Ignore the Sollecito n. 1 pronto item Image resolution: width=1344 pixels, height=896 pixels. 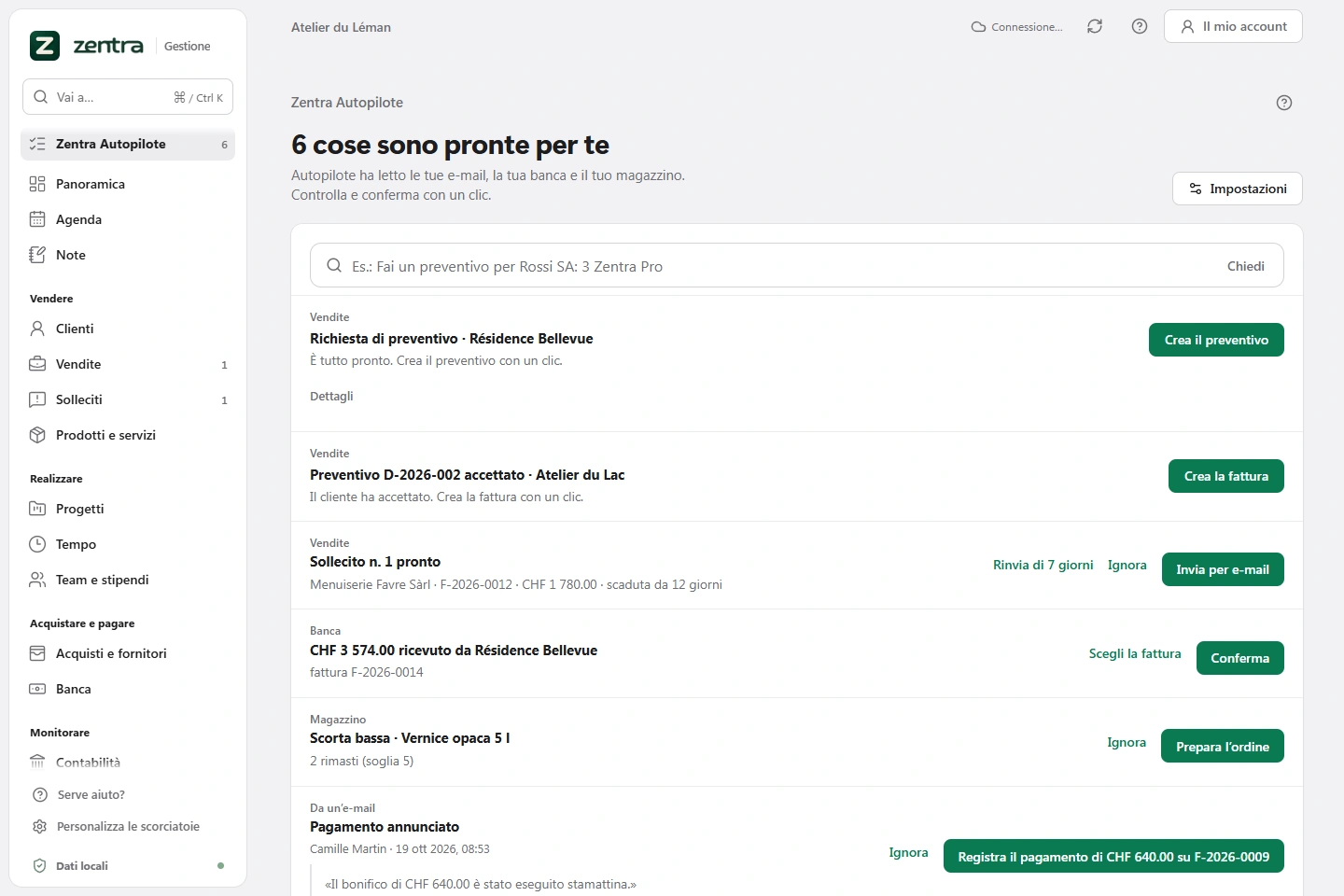point(1127,565)
